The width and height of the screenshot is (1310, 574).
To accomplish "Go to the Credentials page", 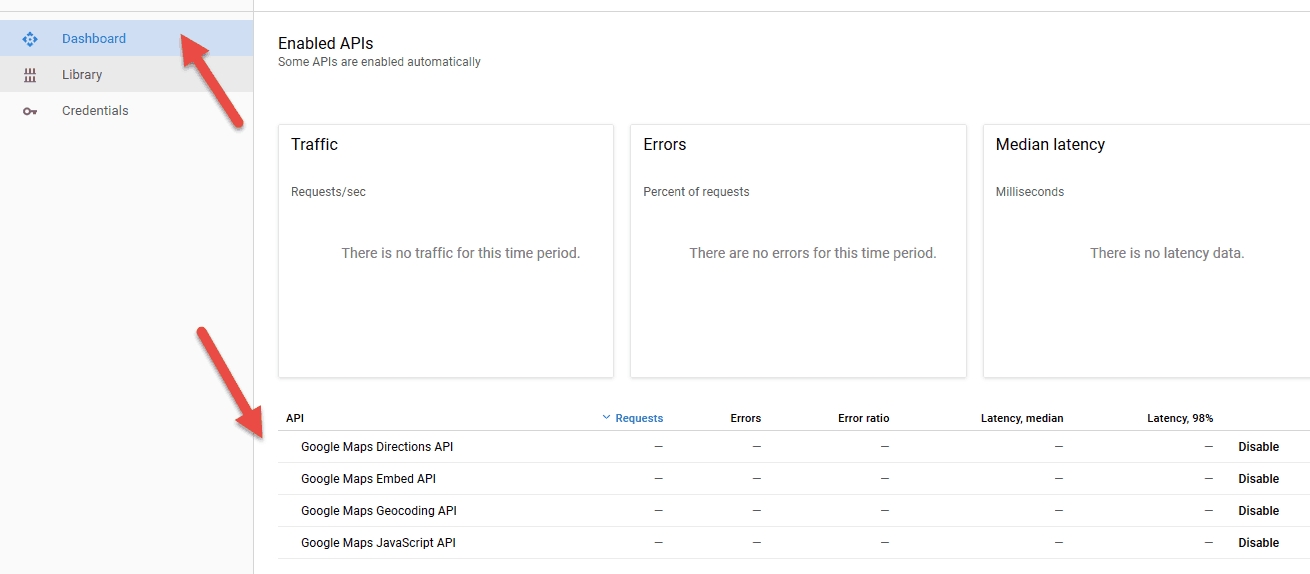I will click(95, 111).
